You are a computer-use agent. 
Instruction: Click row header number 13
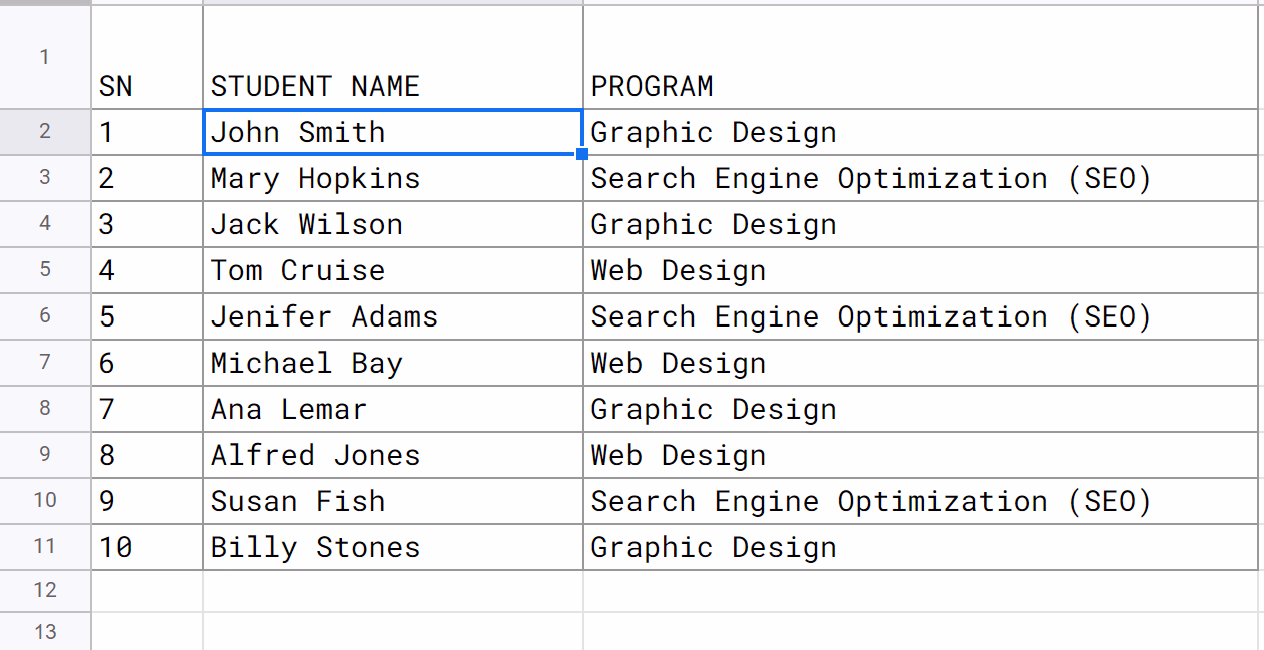[45, 632]
